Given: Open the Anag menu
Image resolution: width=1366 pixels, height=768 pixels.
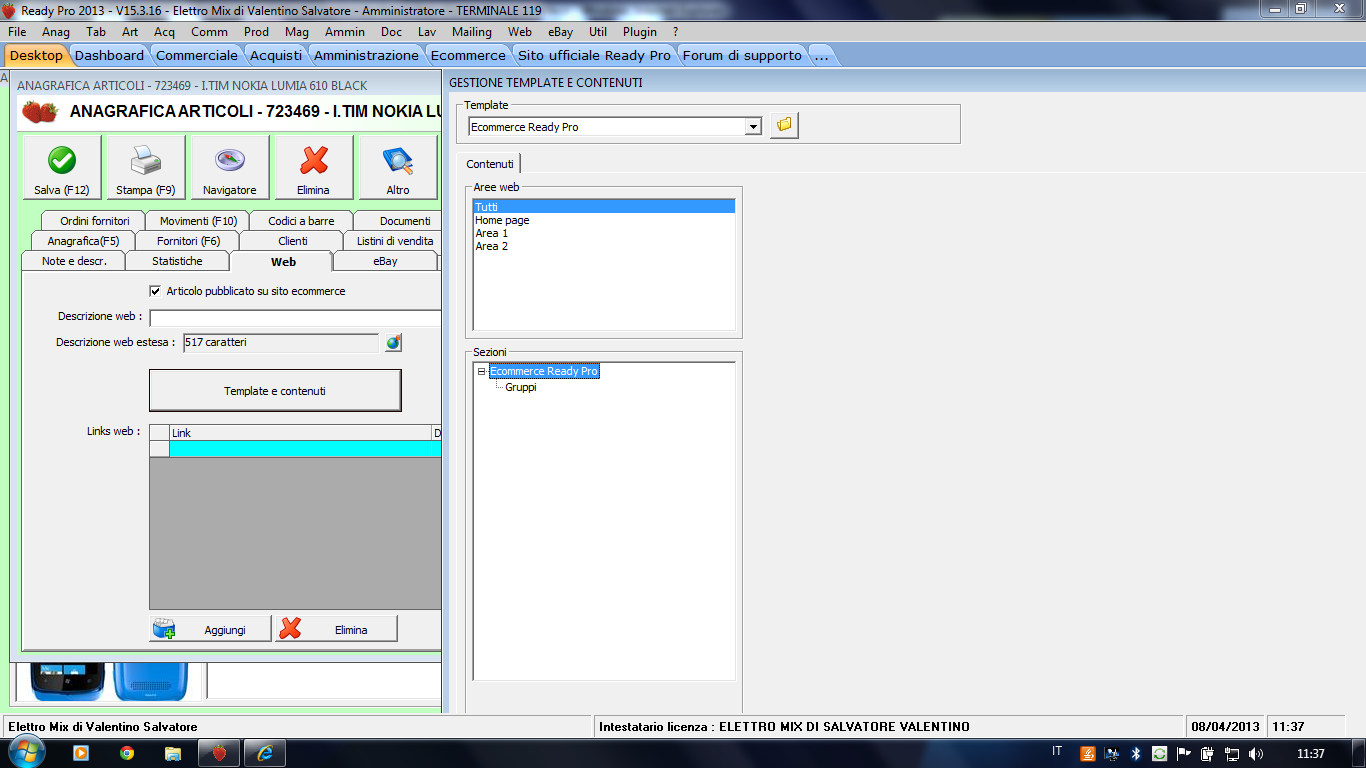Looking at the screenshot, I should [56, 32].
